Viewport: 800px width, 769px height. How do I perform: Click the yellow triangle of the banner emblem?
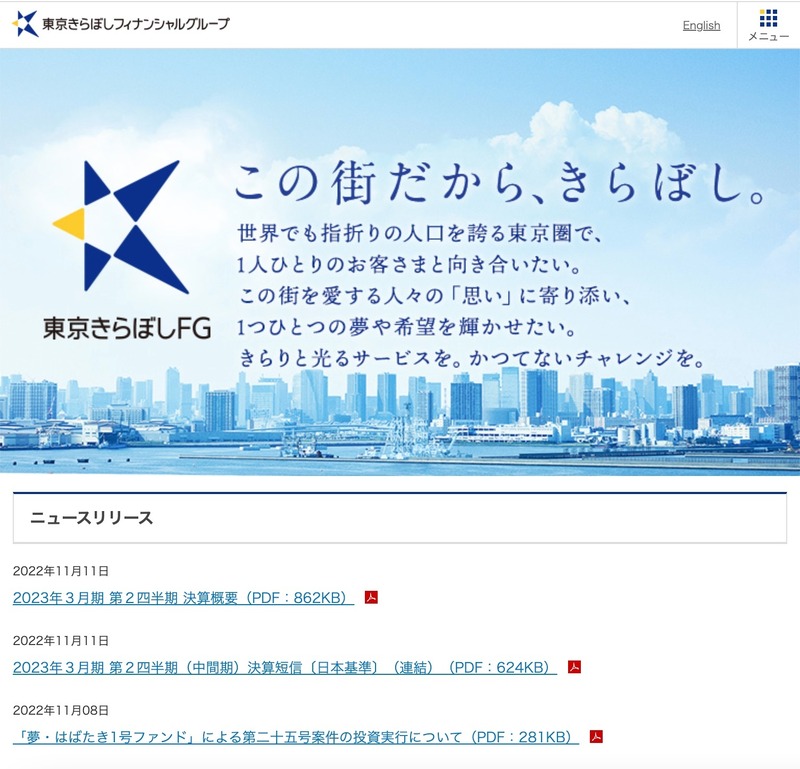(x=70, y=224)
